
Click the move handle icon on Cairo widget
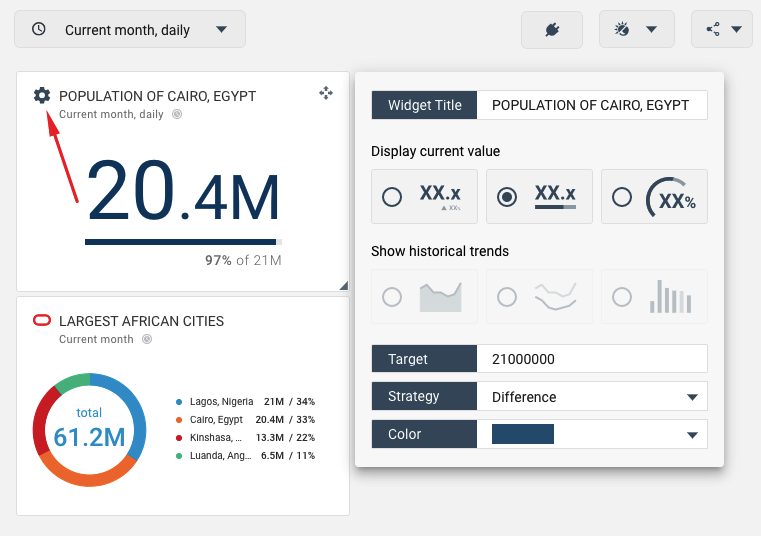[x=326, y=93]
